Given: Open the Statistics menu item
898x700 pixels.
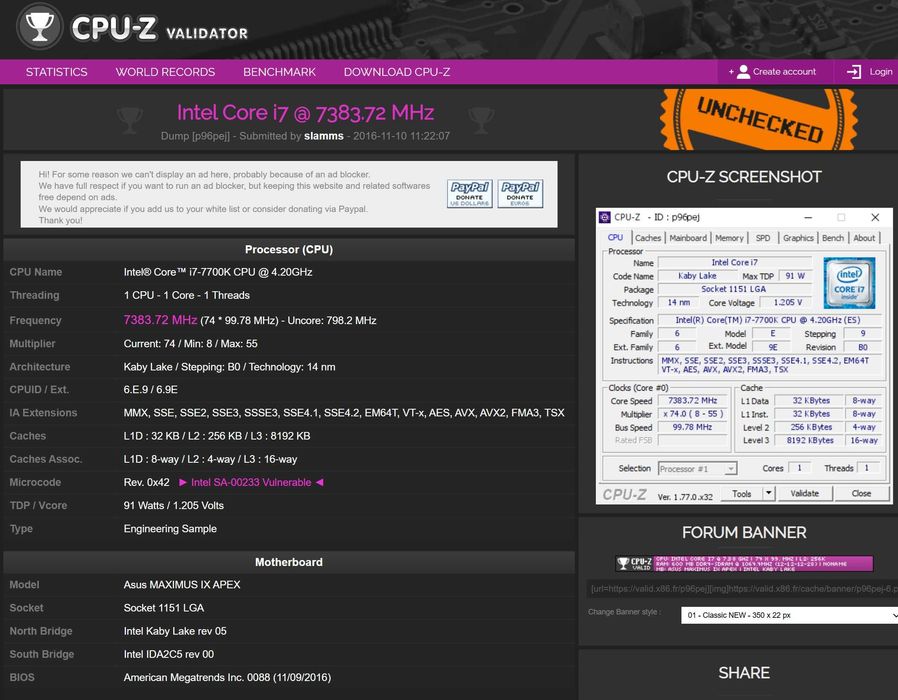Looking at the screenshot, I should (57, 72).
